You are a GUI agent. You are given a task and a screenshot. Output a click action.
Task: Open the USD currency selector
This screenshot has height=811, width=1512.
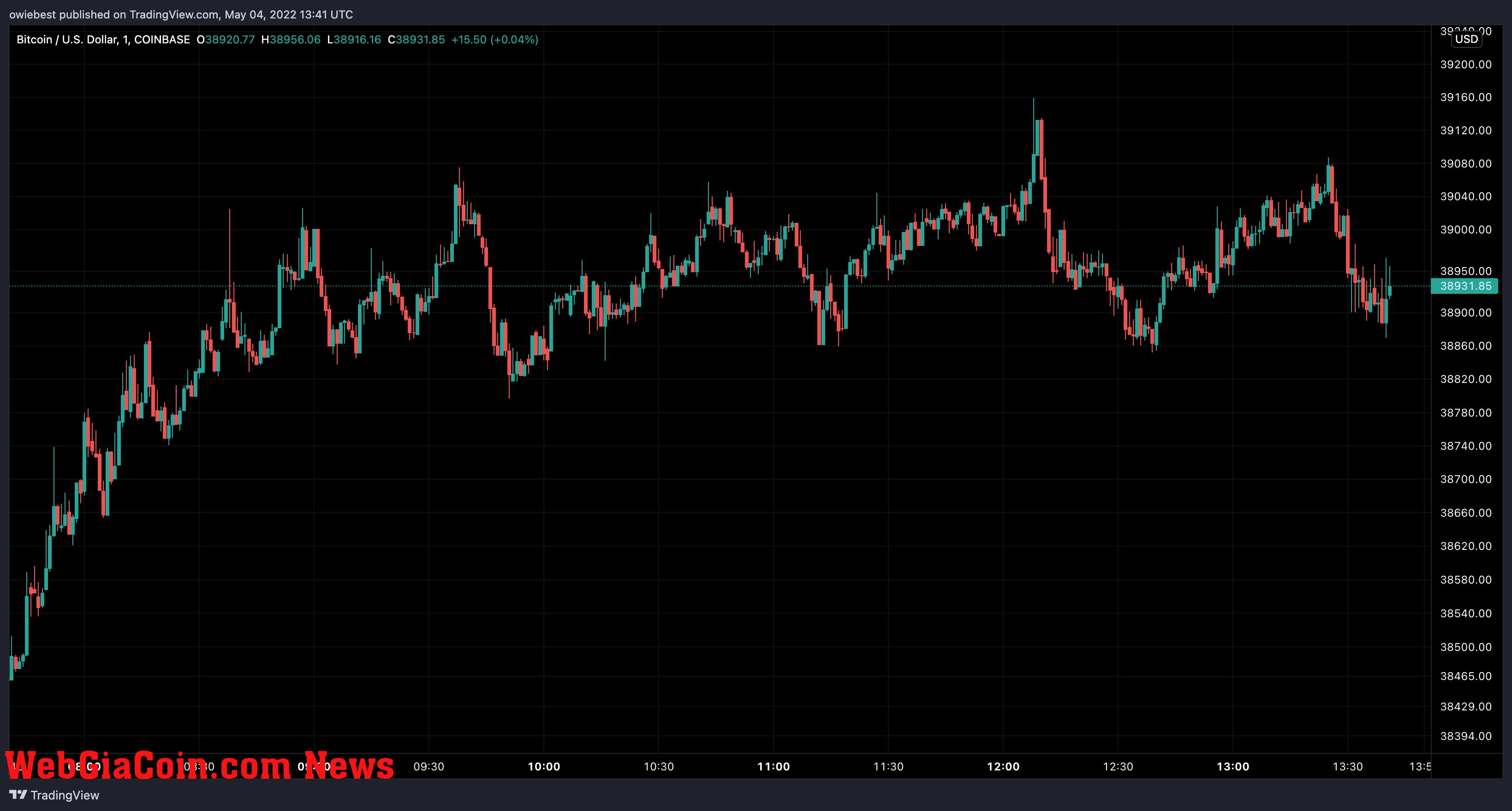pos(1466,39)
